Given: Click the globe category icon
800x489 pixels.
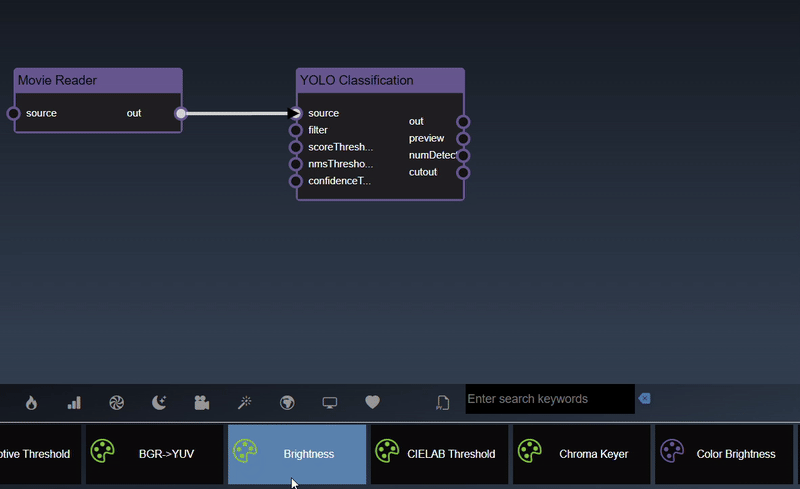Looking at the screenshot, I should click(x=287, y=403).
